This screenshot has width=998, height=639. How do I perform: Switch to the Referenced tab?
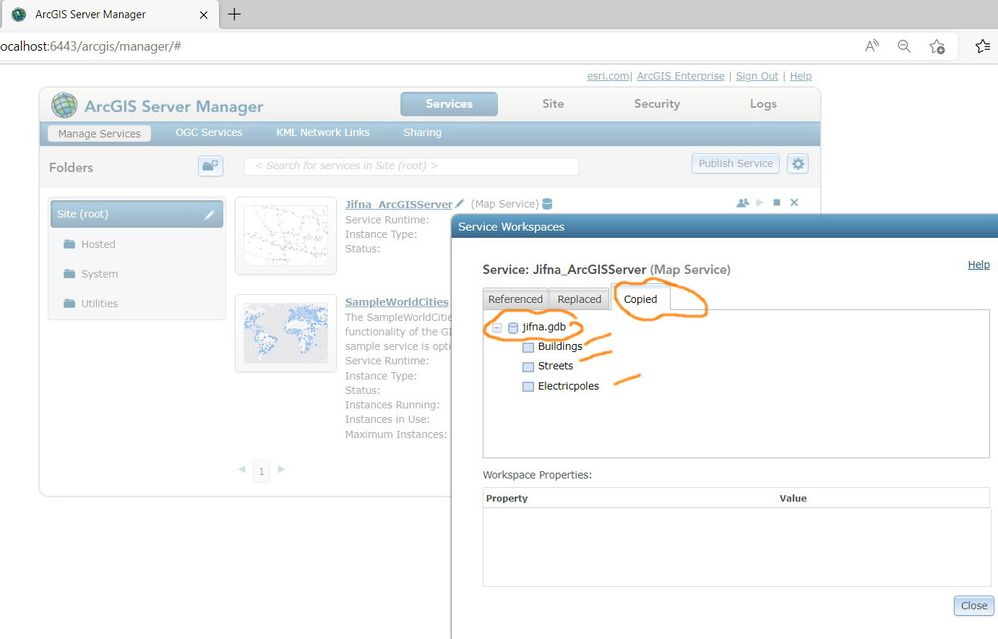click(515, 299)
